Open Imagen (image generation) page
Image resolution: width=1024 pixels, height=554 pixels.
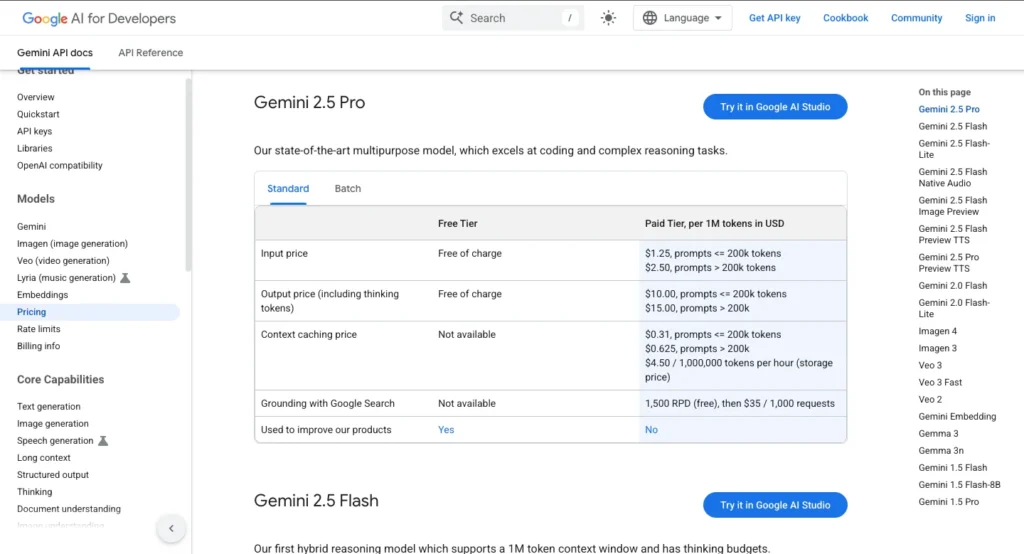[72, 243]
